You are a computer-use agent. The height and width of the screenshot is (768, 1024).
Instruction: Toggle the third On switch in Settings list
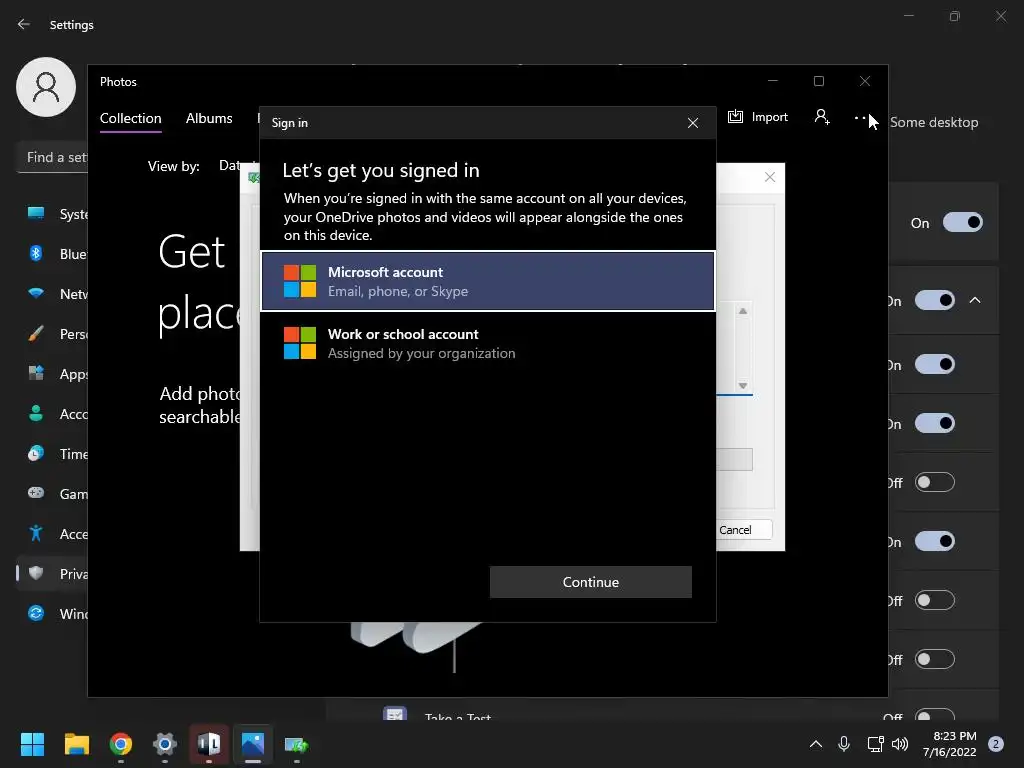pos(935,364)
